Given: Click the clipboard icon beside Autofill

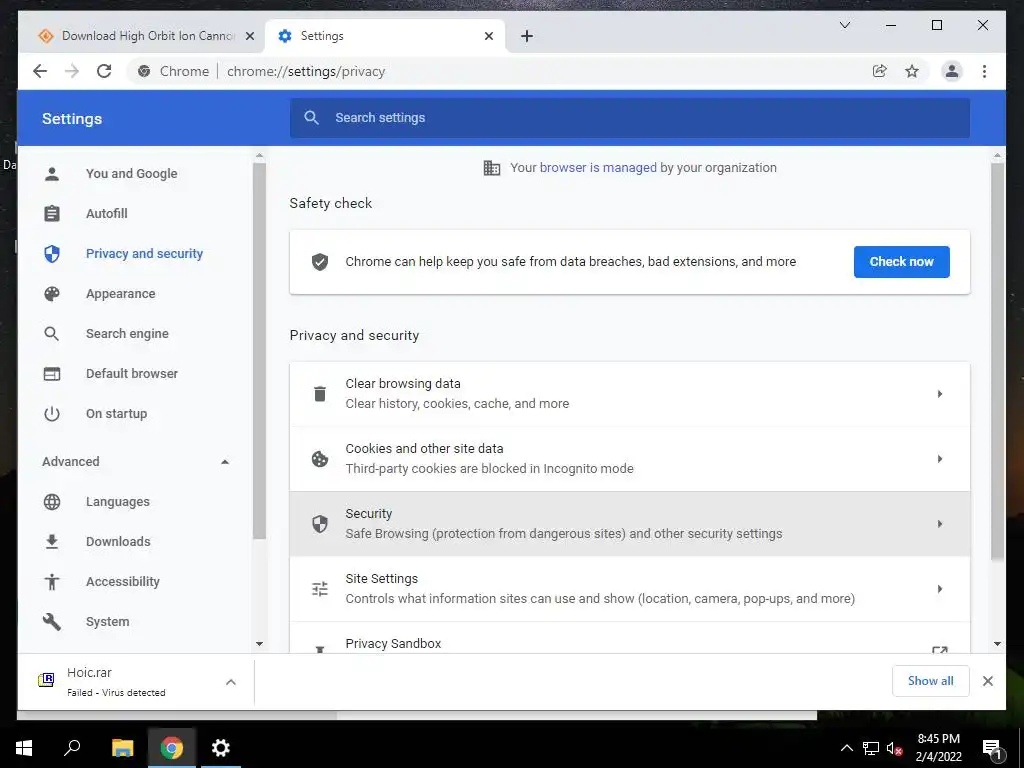Looking at the screenshot, I should coord(52,214).
